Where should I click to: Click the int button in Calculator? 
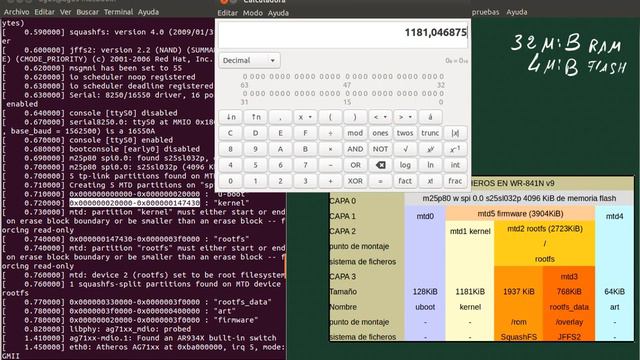tap(455, 165)
